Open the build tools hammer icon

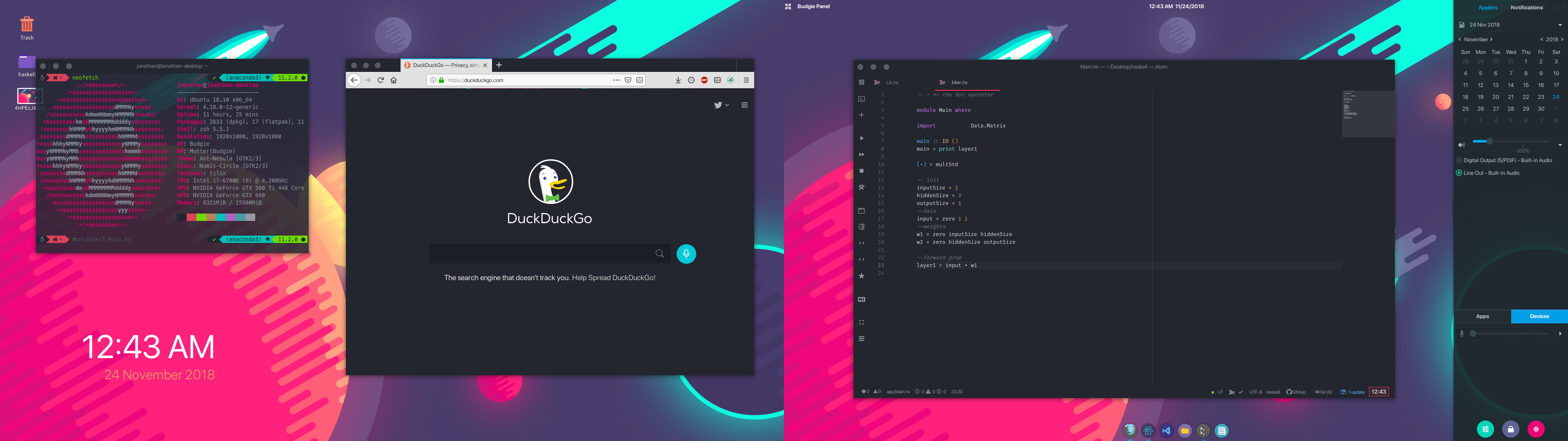(x=861, y=187)
